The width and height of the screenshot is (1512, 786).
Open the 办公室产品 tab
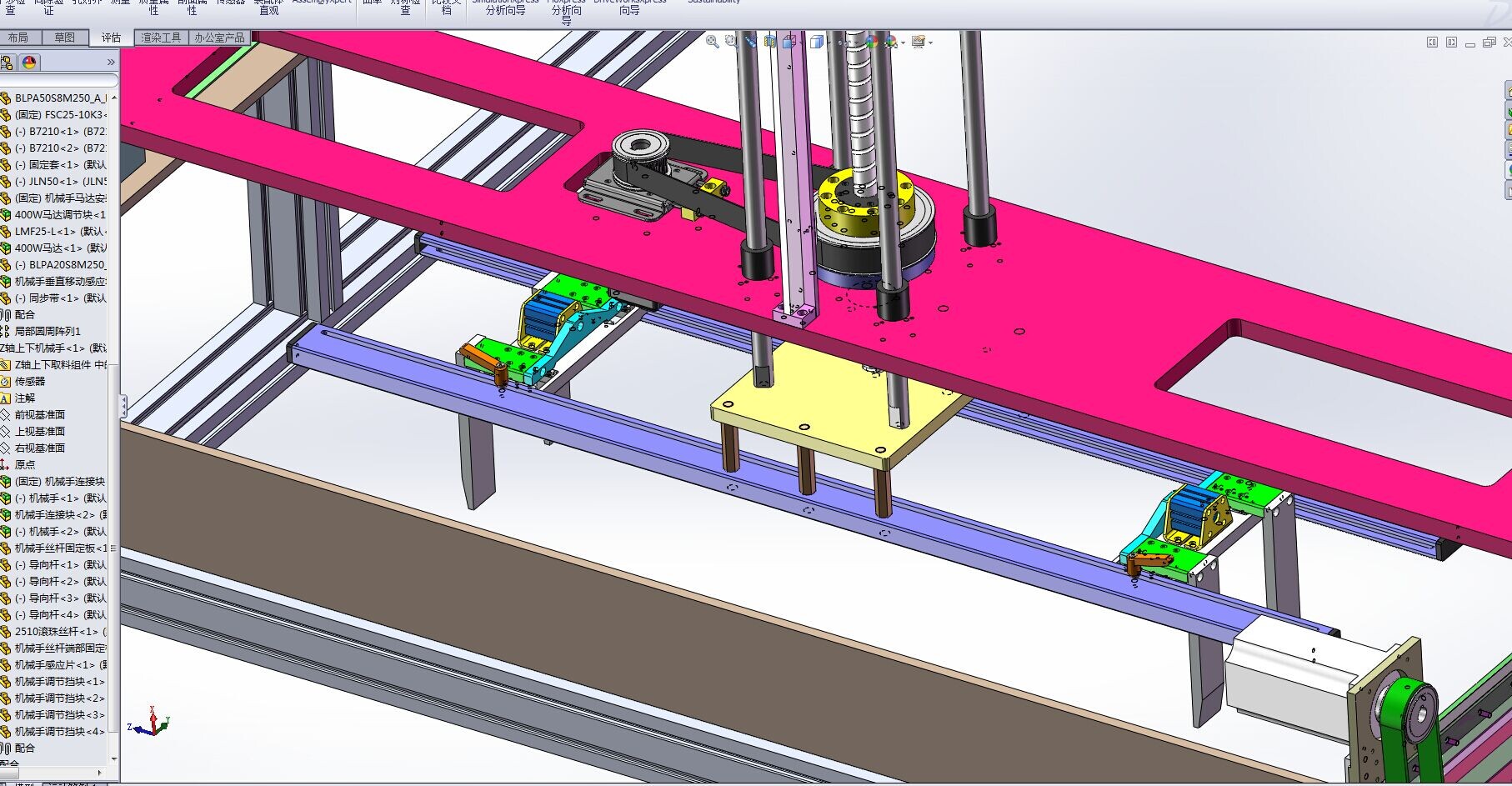tap(219, 38)
